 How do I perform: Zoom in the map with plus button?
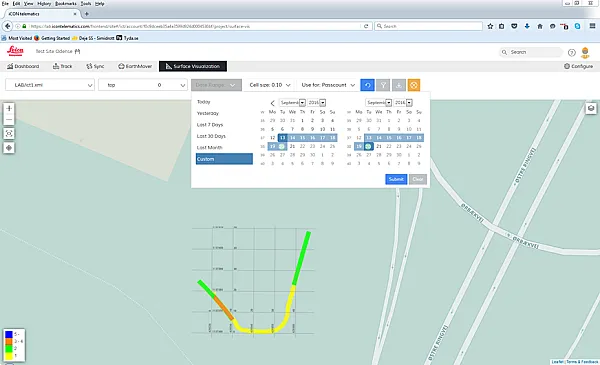[x=9, y=109]
